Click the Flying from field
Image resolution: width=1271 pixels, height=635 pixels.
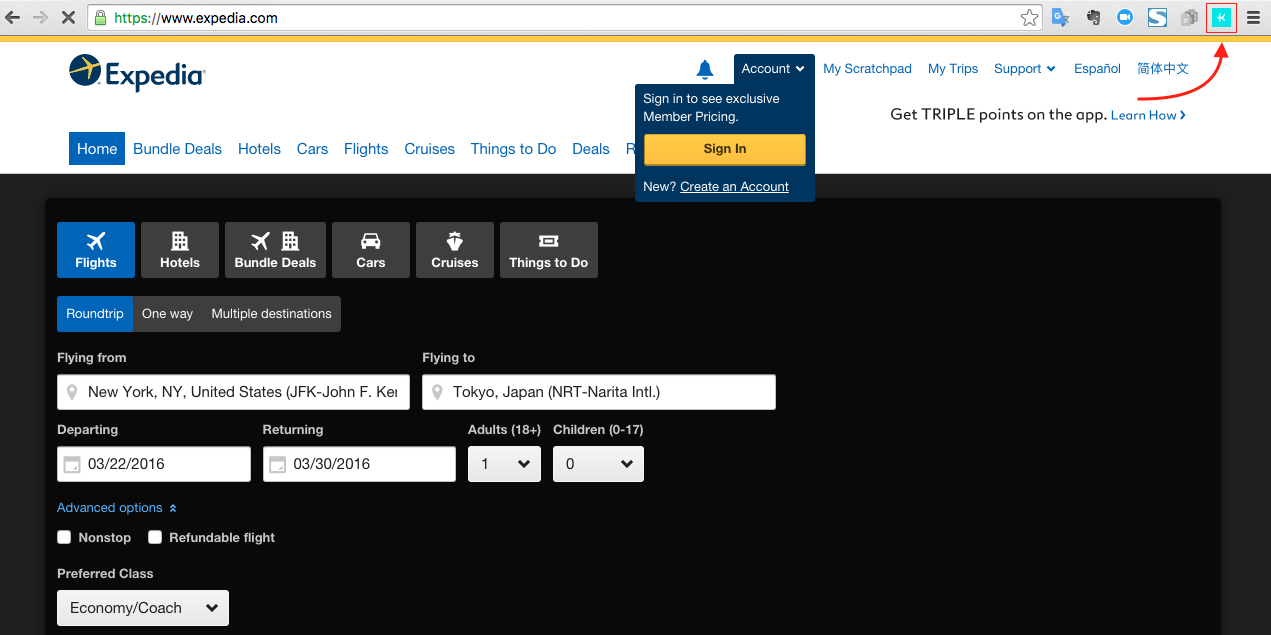point(233,392)
